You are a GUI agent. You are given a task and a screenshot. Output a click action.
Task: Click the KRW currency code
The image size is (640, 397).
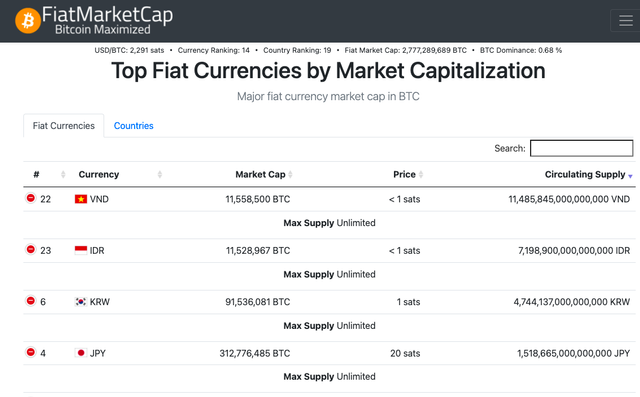pyautogui.click(x=100, y=302)
